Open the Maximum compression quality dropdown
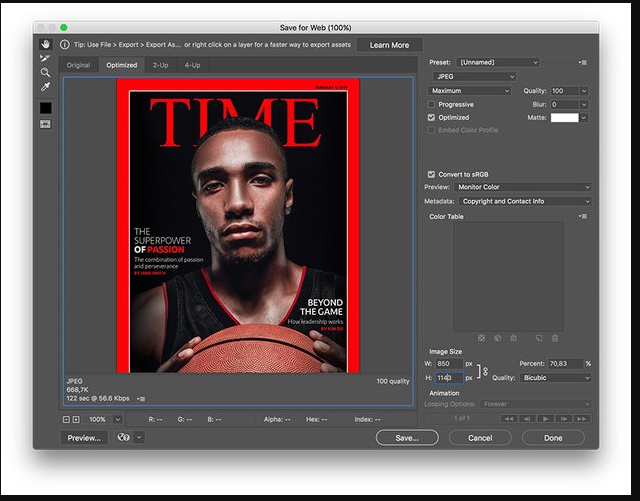 pos(469,91)
